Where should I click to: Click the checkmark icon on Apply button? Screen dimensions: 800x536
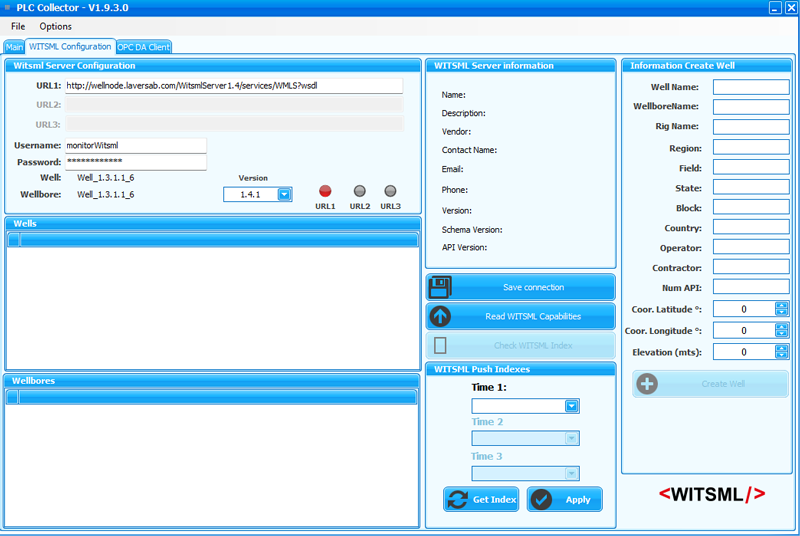(x=542, y=500)
